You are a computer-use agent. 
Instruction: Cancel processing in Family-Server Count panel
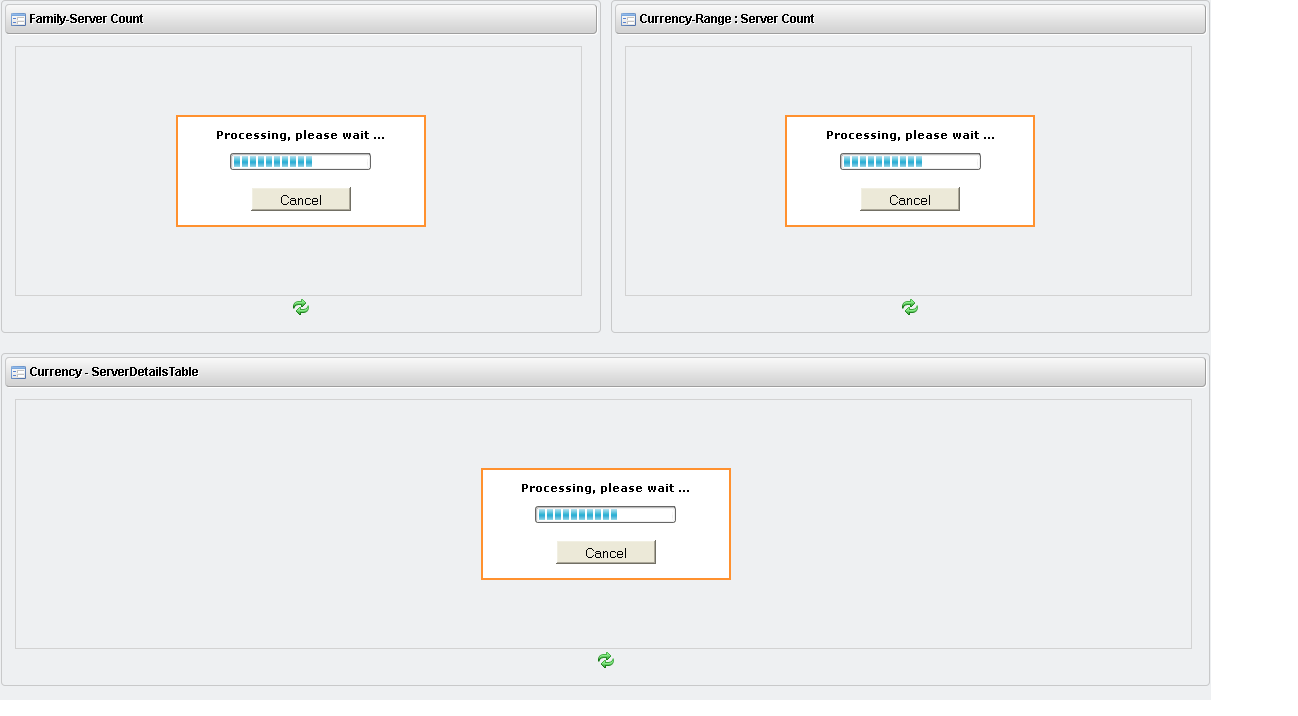pos(301,200)
